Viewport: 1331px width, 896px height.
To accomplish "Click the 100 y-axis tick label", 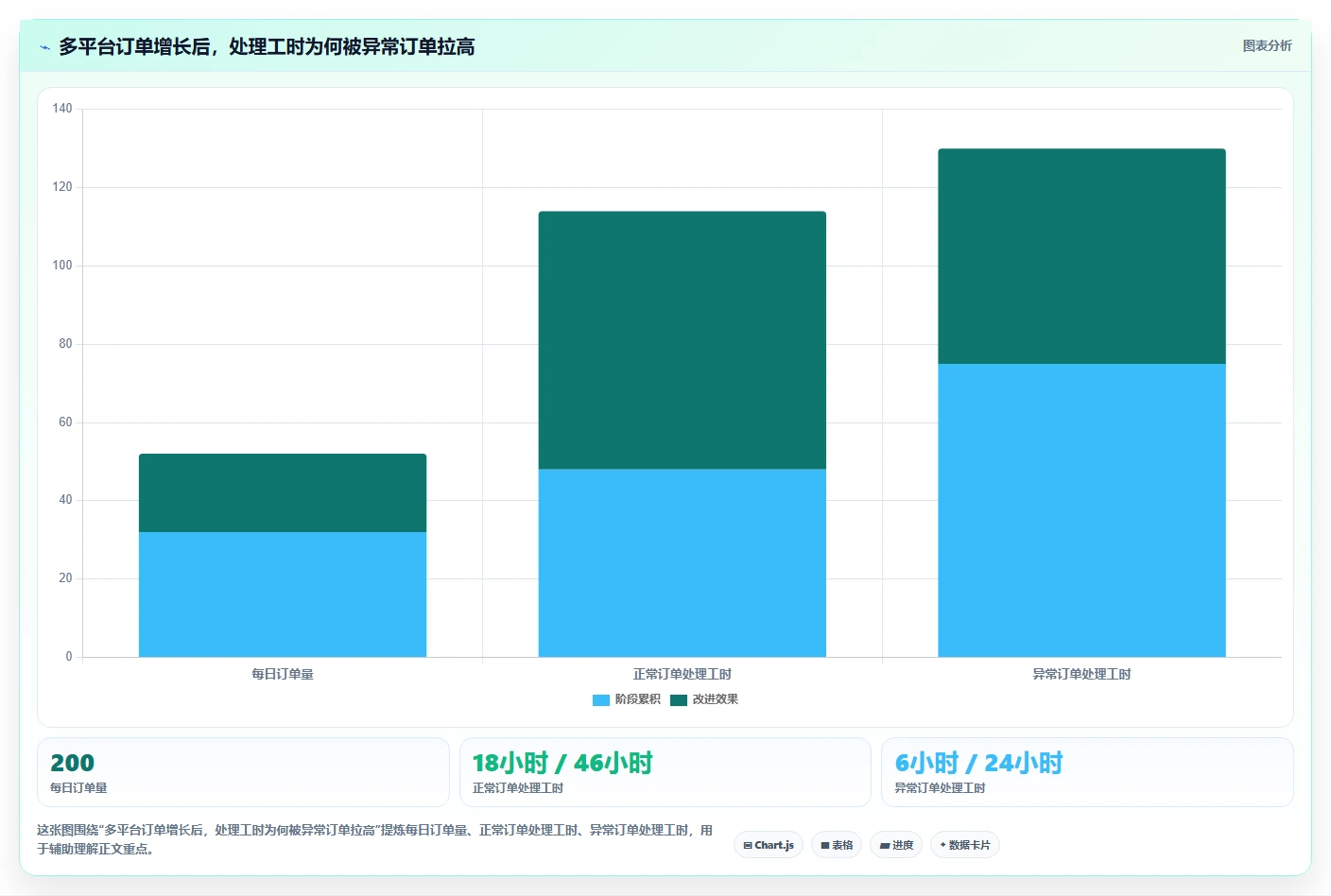I will coord(62,266).
